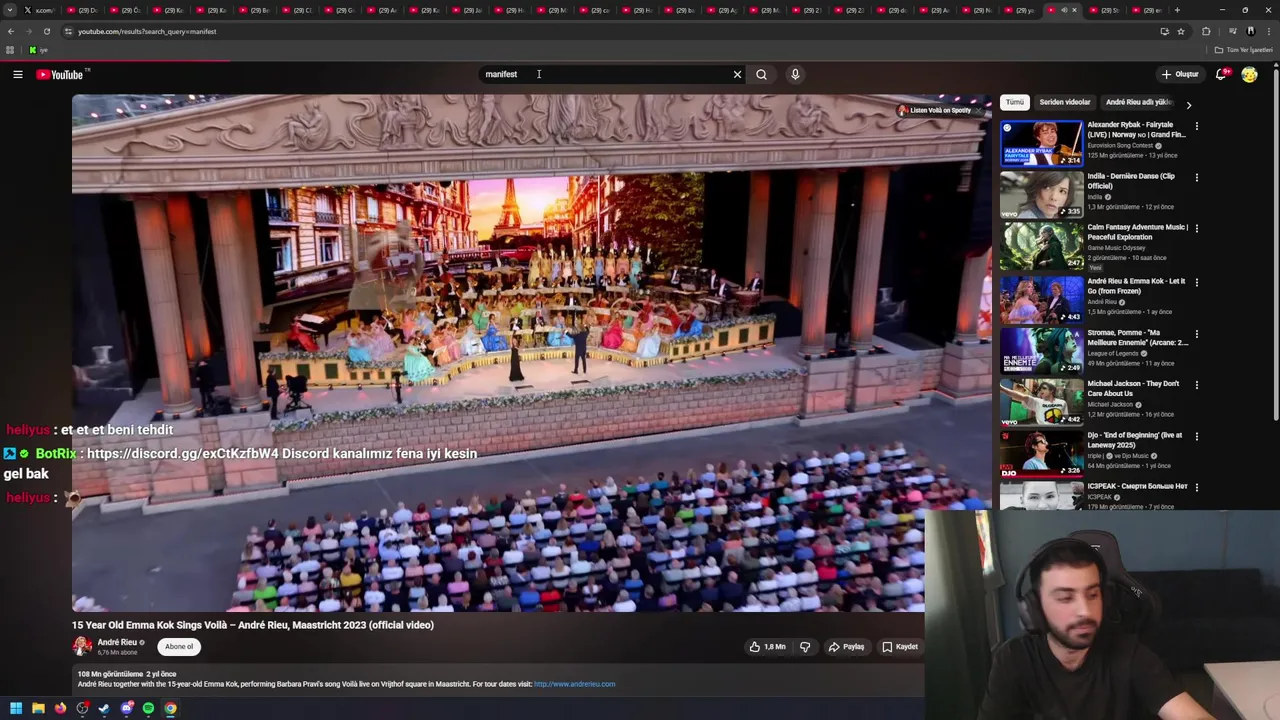The image size is (1280, 720).
Task: Open options for IC3PEAK video
Action: pyautogui.click(x=1196, y=488)
